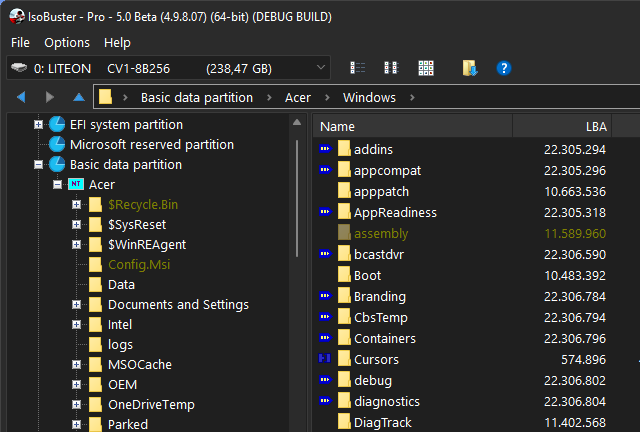This screenshot has width=640, height=432.
Task: Open help via the blue question mark
Action: 504,68
